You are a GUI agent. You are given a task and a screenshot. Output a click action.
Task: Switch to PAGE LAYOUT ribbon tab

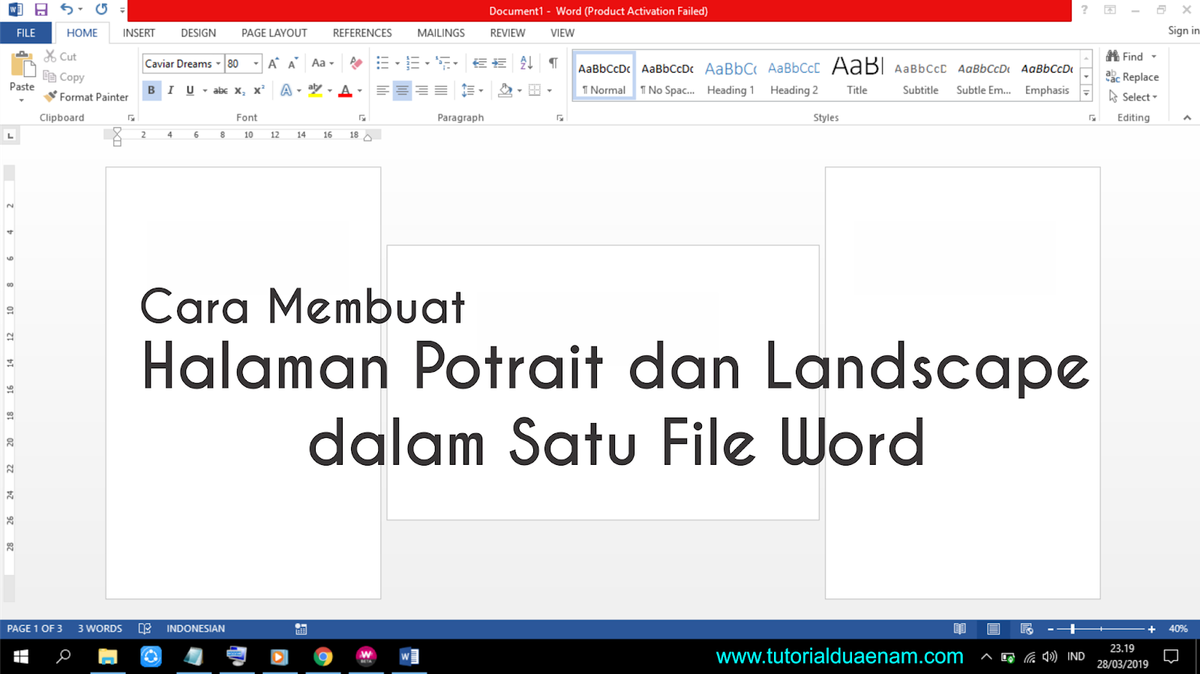click(274, 33)
